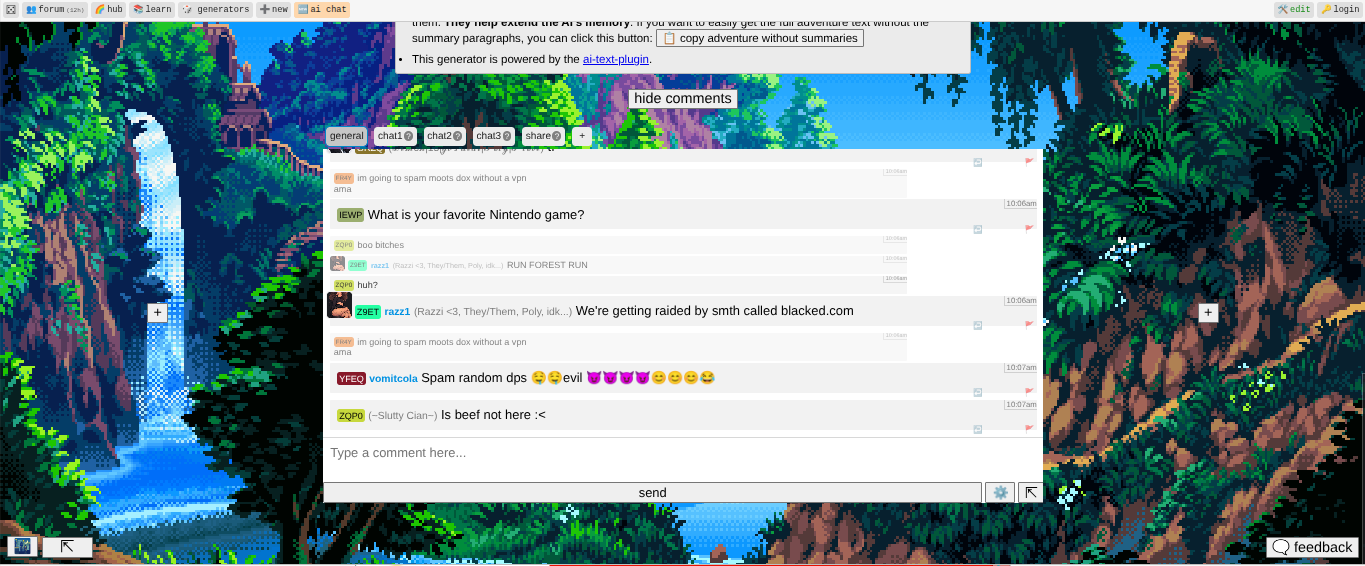Click the expand arrow beside chat settings
Viewport: 1365px width, 566px height.
pyautogui.click(x=1030, y=493)
